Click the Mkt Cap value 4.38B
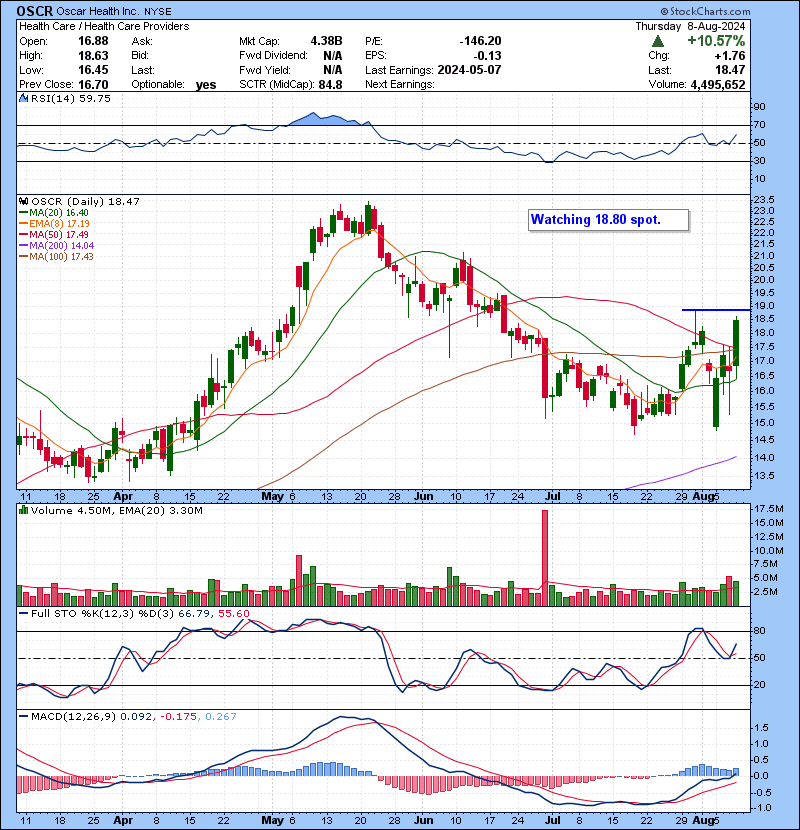Viewport: 800px width, 830px height. point(326,41)
